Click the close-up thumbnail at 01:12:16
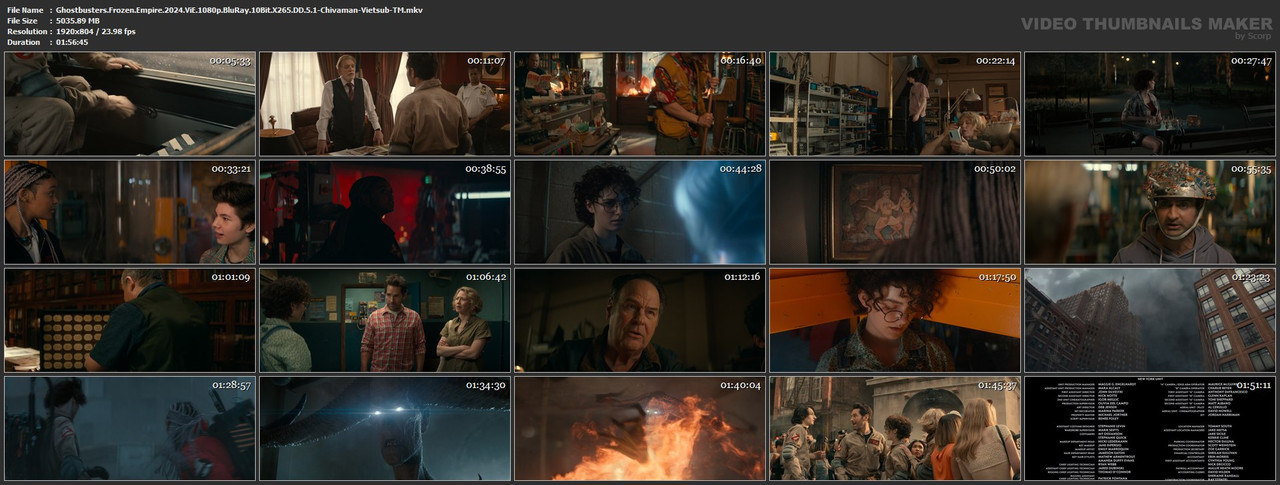This screenshot has width=1280, height=485. click(x=640, y=320)
